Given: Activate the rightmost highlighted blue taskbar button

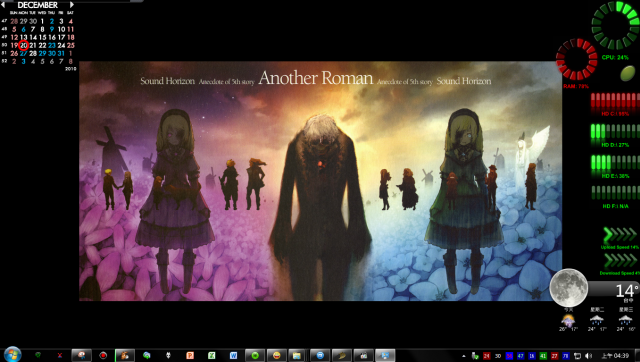Looking at the screenshot, I should click(x=385, y=355).
